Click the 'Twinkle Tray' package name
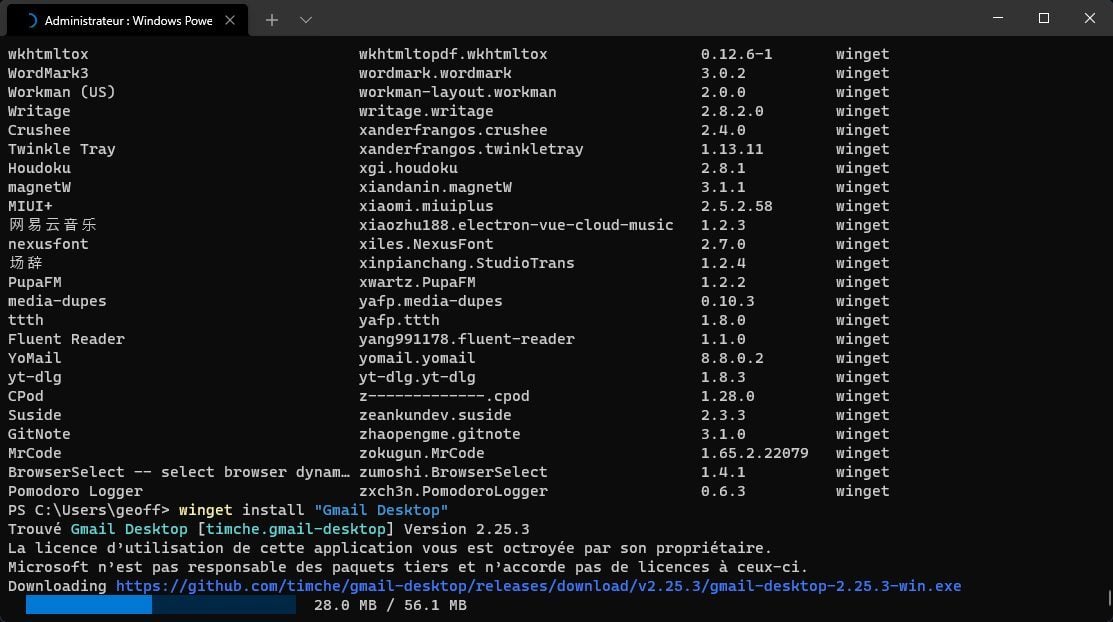 [62, 149]
